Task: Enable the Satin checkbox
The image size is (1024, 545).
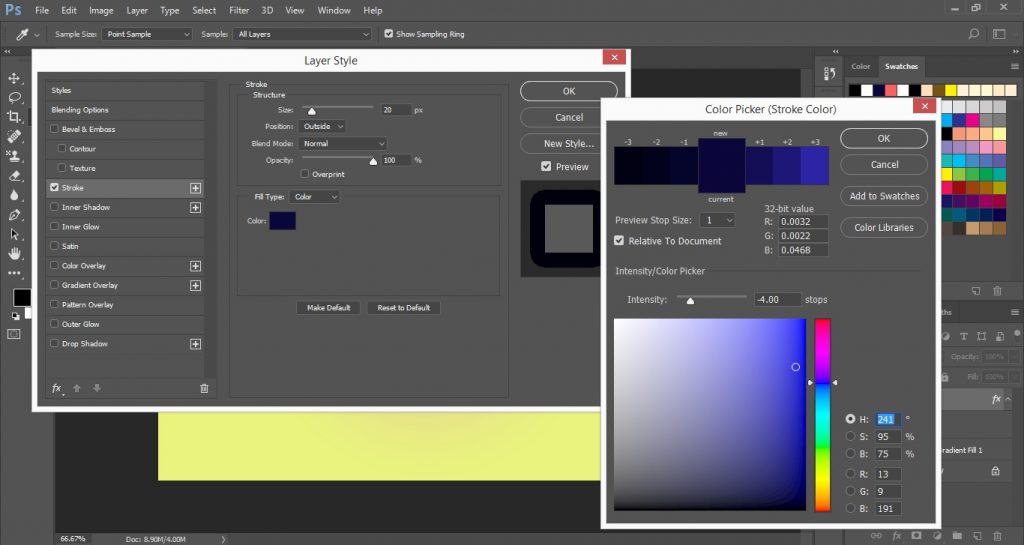Action: (54, 246)
